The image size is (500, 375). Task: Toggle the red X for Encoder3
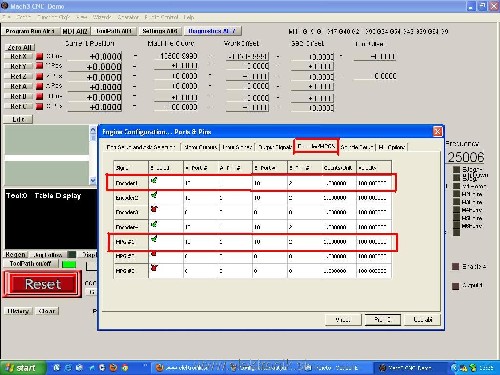tap(154, 209)
